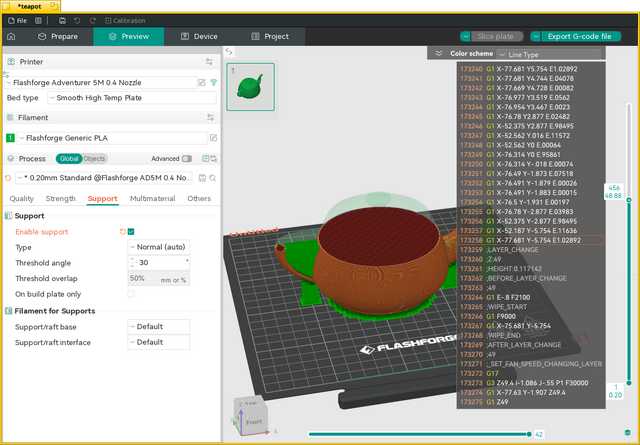Open the filament settings sliders icon
The image size is (640, 445).
pyautogui.click(x=210, y=118)
